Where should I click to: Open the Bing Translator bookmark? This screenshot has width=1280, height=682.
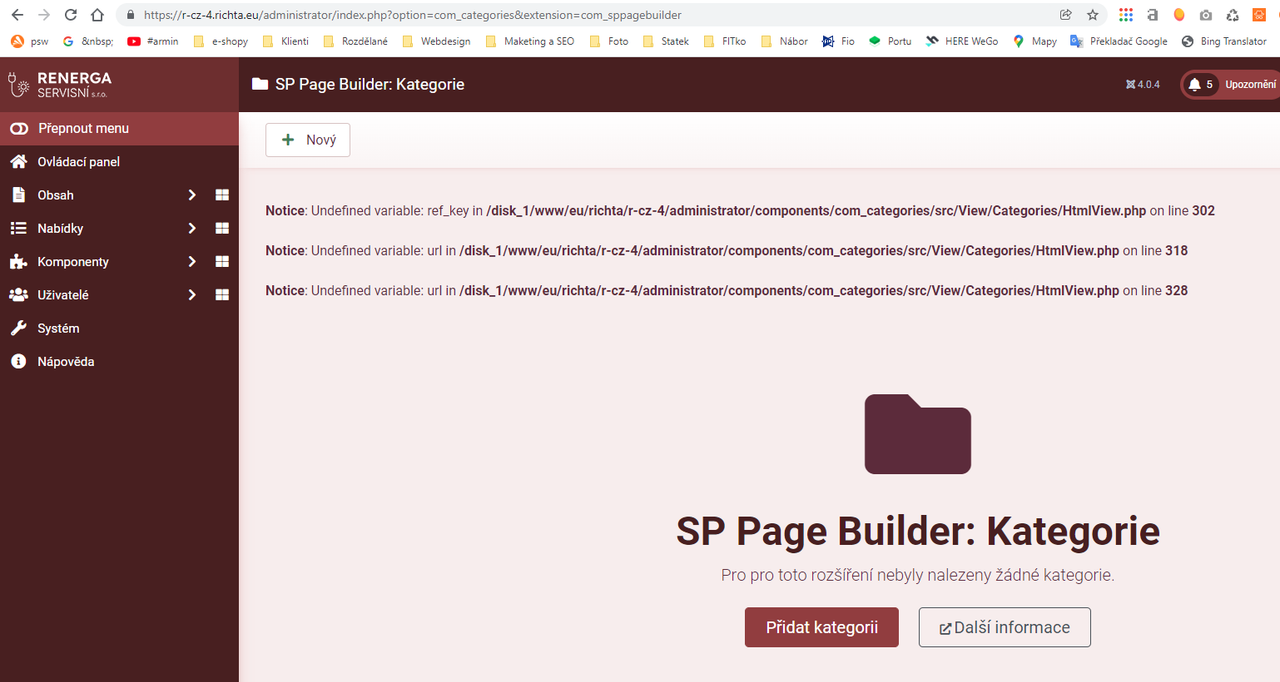click(x=1224, y=41)
